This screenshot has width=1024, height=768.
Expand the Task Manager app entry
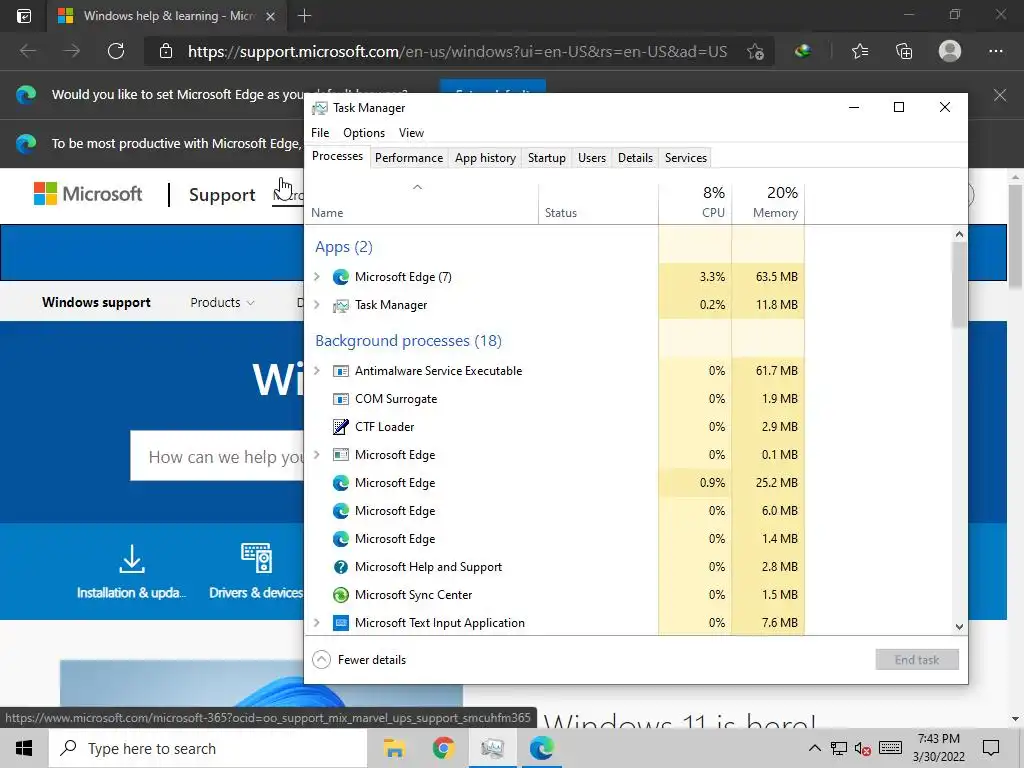[317, 305]
